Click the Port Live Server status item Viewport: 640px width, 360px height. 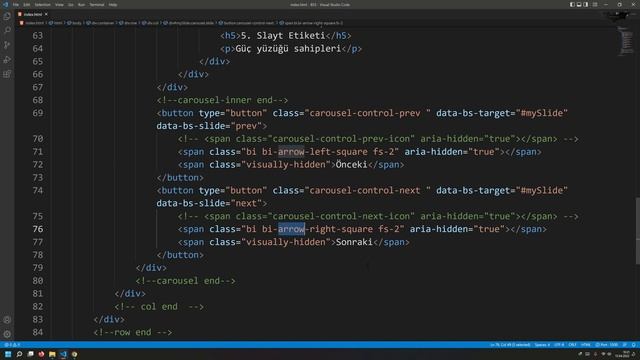pyautogui.click(x=606, y=345)
